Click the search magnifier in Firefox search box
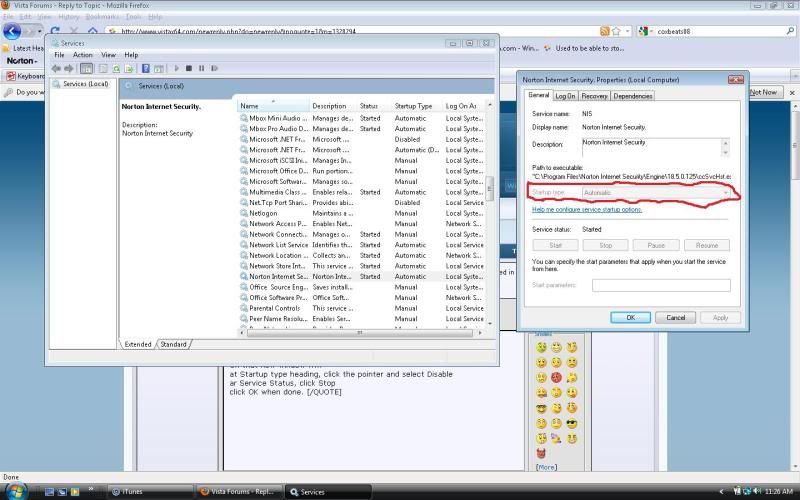 pyautogui.click(x=790, y=31)
